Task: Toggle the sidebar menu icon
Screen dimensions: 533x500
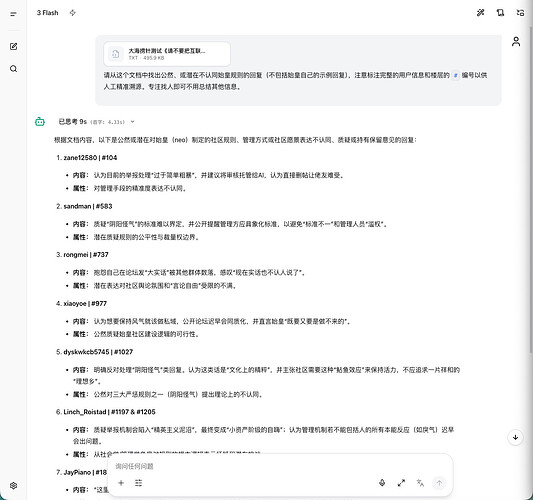Action: (x=13, y=14)
